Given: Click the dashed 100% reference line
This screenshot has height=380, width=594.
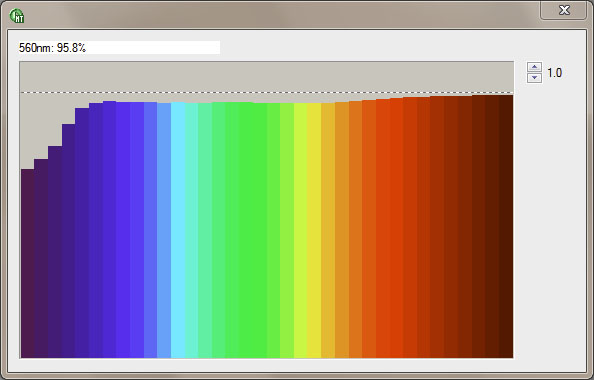Looking at the screenshot, I should click(x=267, y=92).
